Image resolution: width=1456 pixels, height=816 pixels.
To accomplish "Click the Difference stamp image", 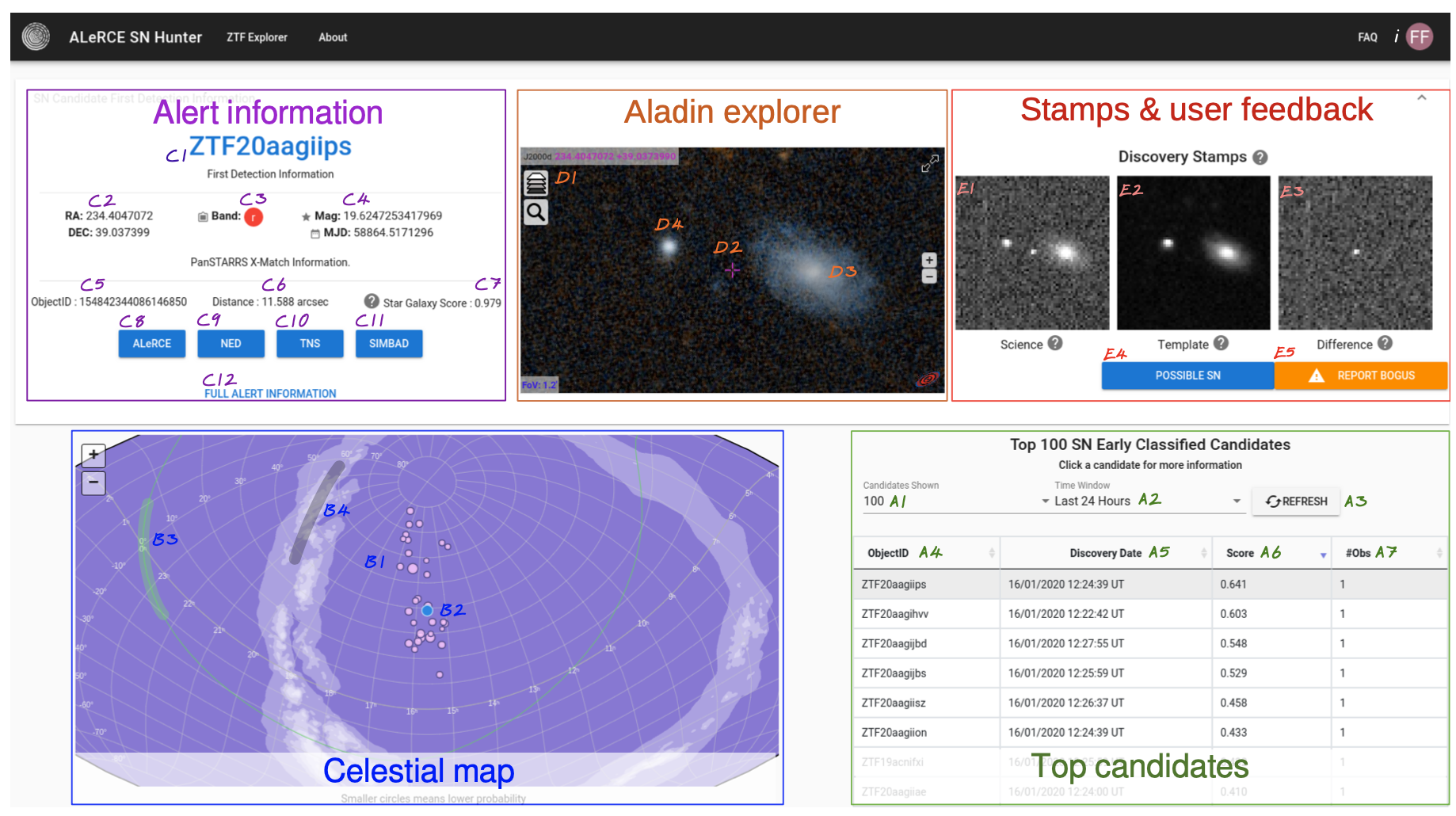I will [1355, 253].
